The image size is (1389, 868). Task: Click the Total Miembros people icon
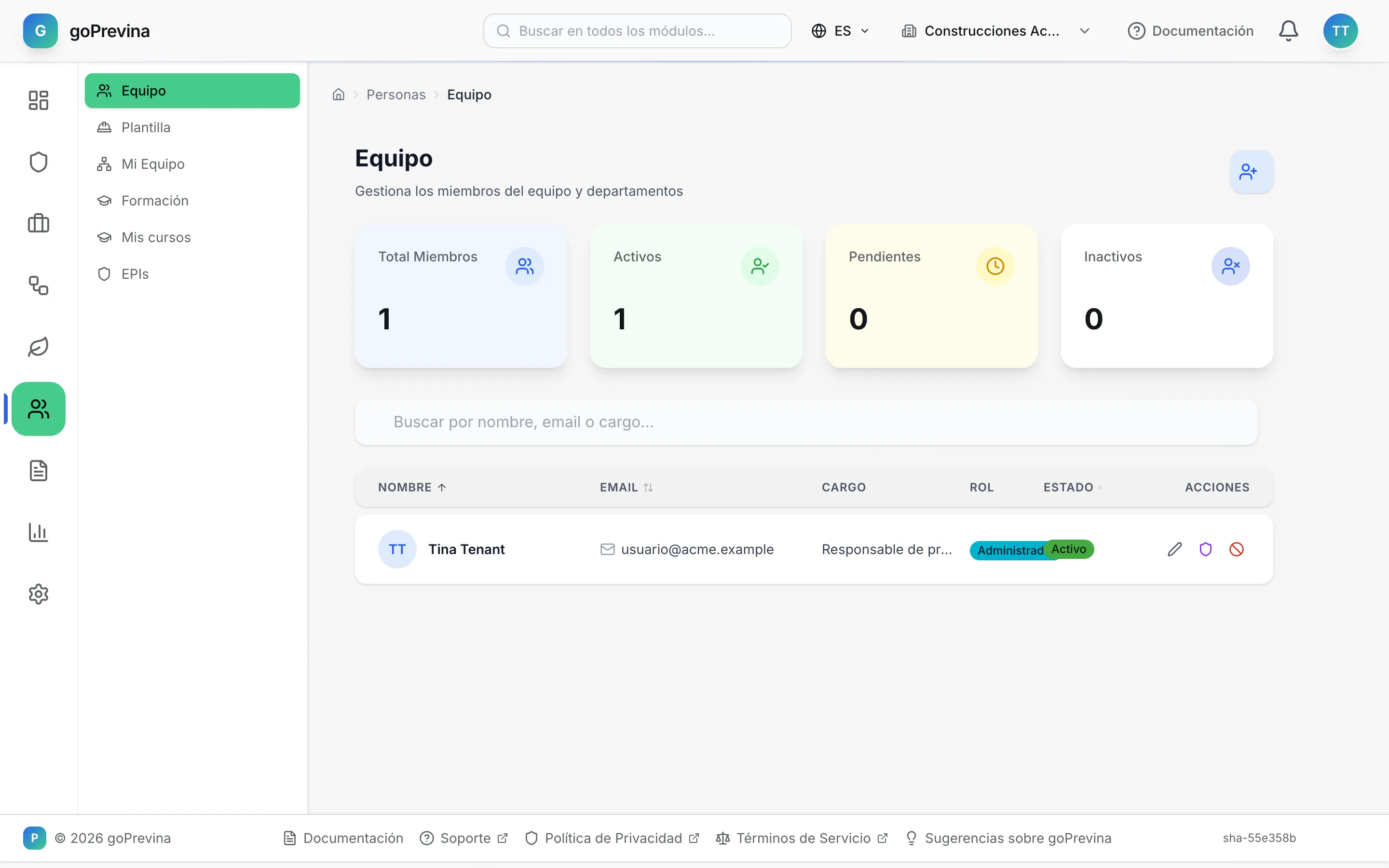pos(525,266)
